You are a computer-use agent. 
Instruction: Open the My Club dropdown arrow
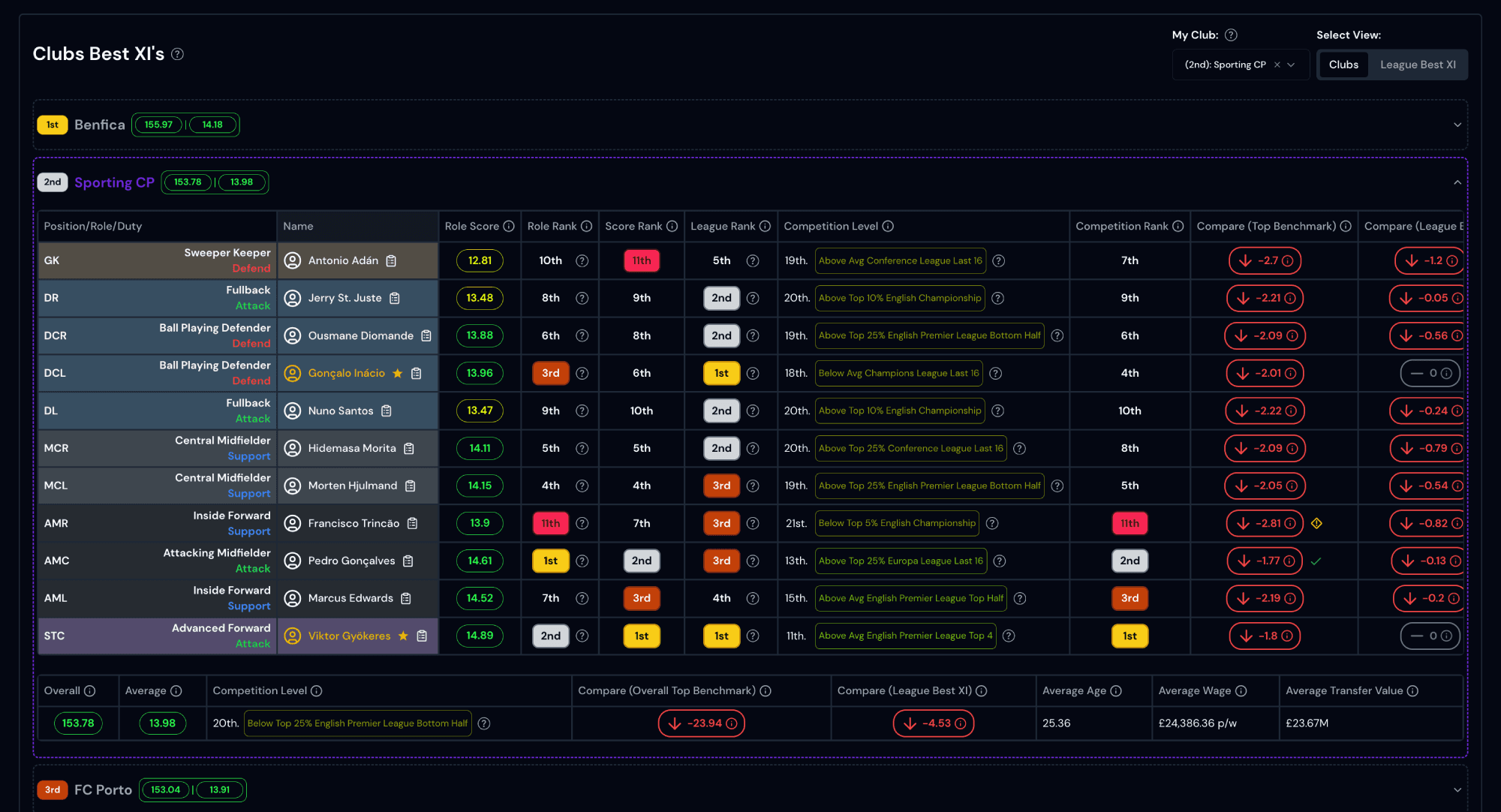point(1291,65)
